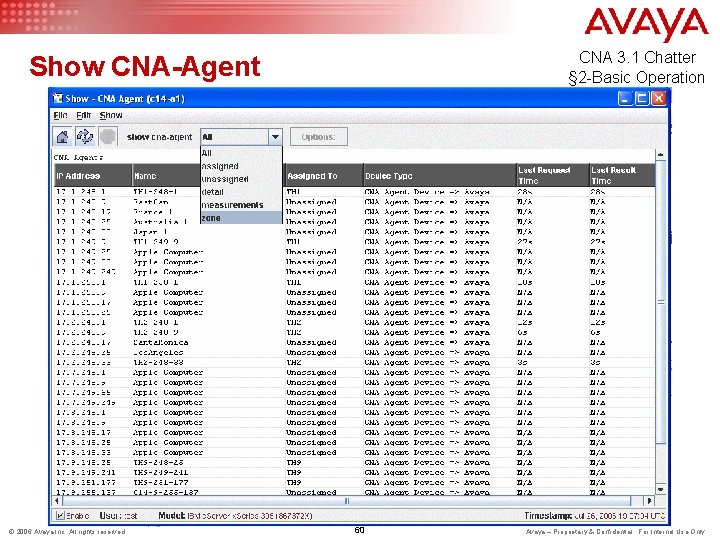
Task: Go to the Home toolbar icon
Action: tap(62, 136)
